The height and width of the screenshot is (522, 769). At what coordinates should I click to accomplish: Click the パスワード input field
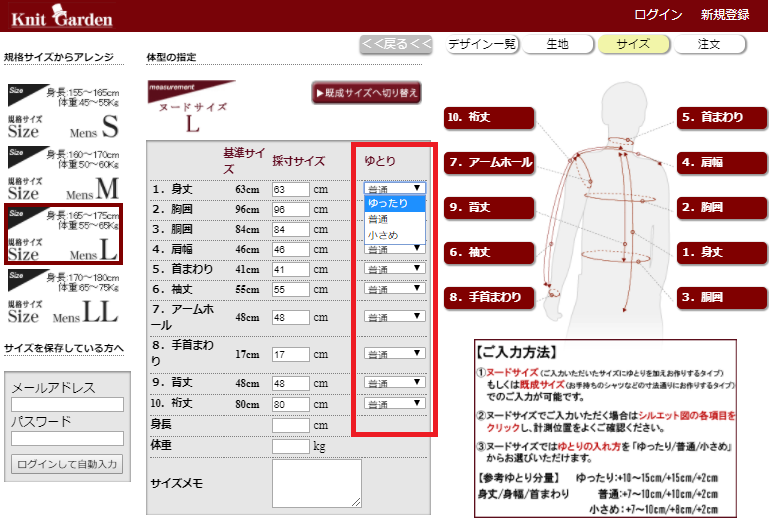[x=67, y=438]
